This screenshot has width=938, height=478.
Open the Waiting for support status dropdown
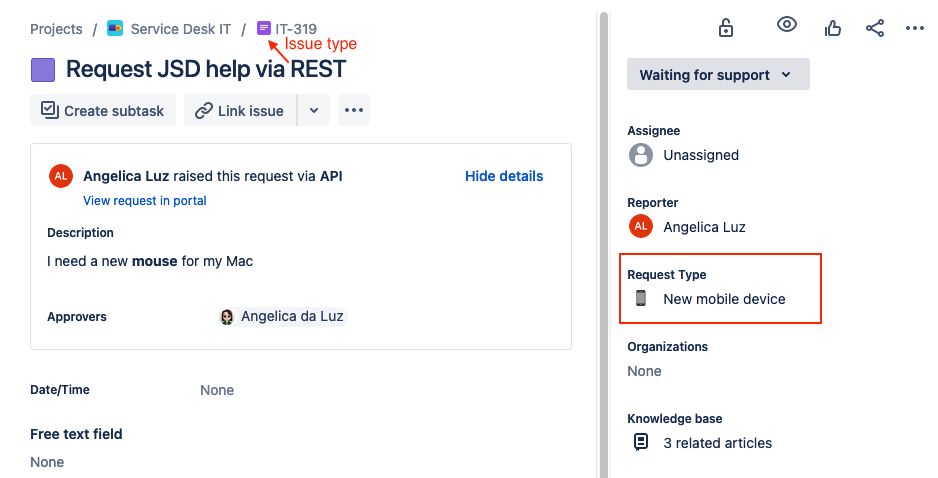[718, 74]
